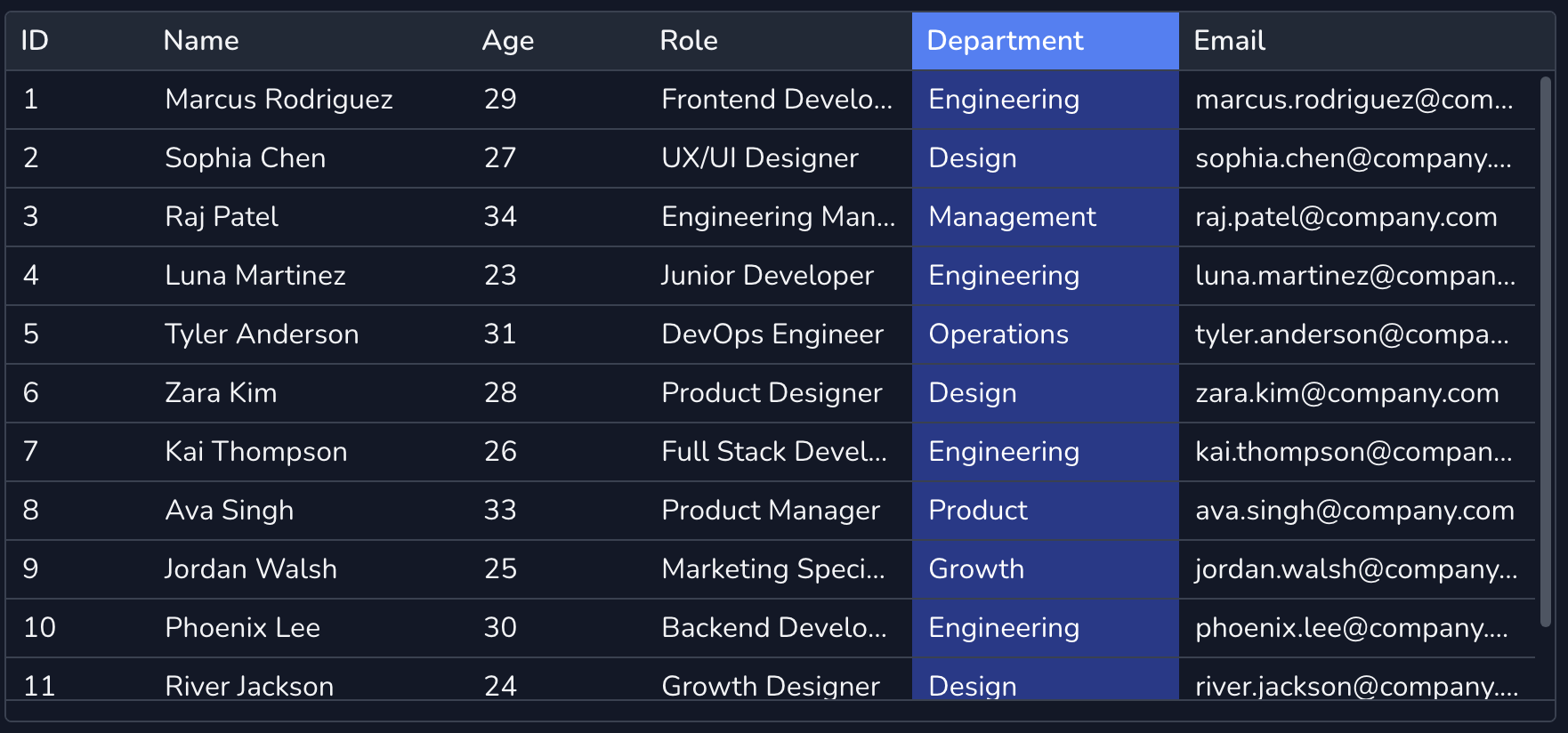Click the Phoenix Lee name cell
This screenshot has height=733, width=1568.
pos(242,628)
